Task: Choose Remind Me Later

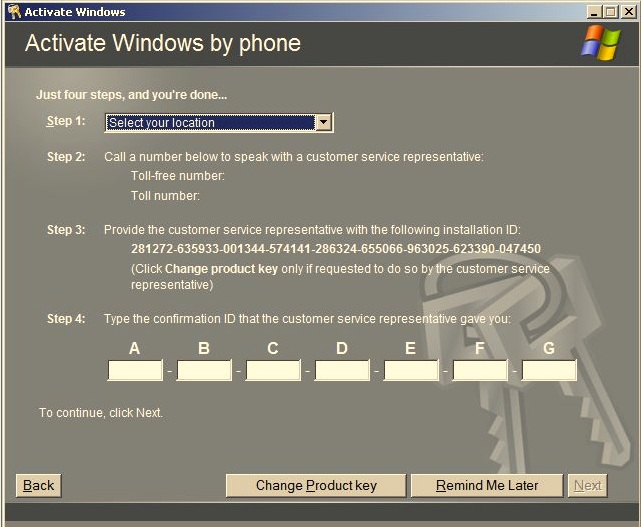Action: click(486, 486)
